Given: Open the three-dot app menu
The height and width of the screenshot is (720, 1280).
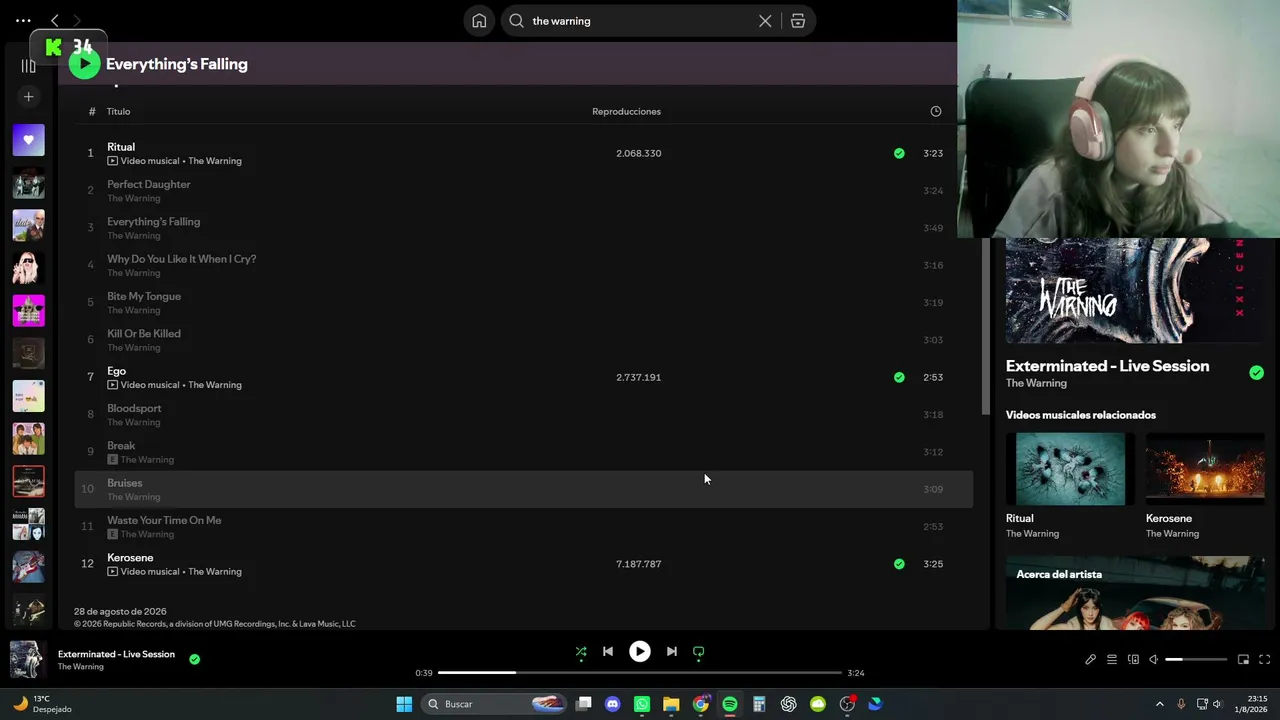Looking at the screenshot, I should (x=23, y=20).
